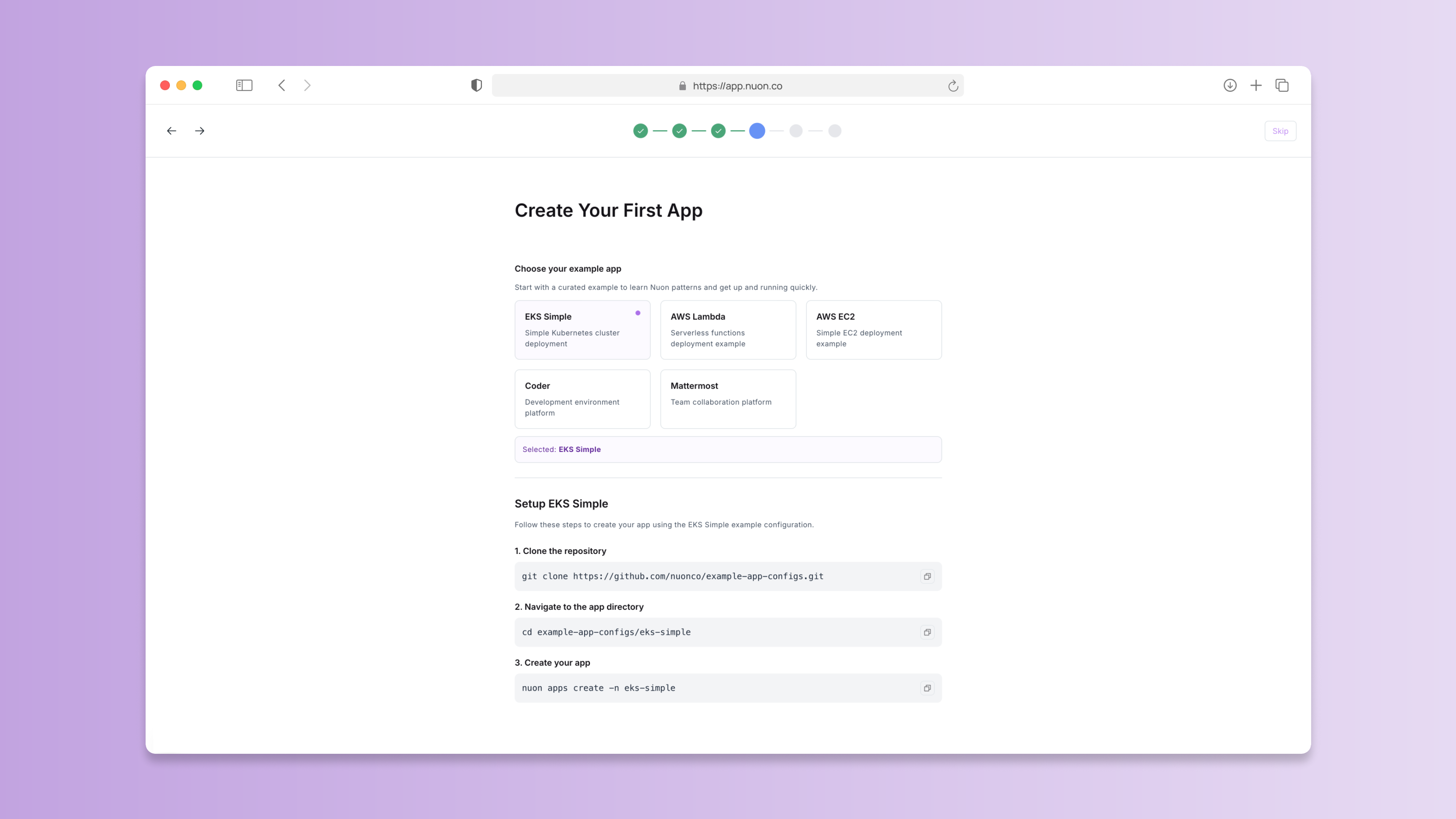Viewport: 1456px width, 819px height.
Task: Close the browser window with the red button
Action: [x=165, y=85]
